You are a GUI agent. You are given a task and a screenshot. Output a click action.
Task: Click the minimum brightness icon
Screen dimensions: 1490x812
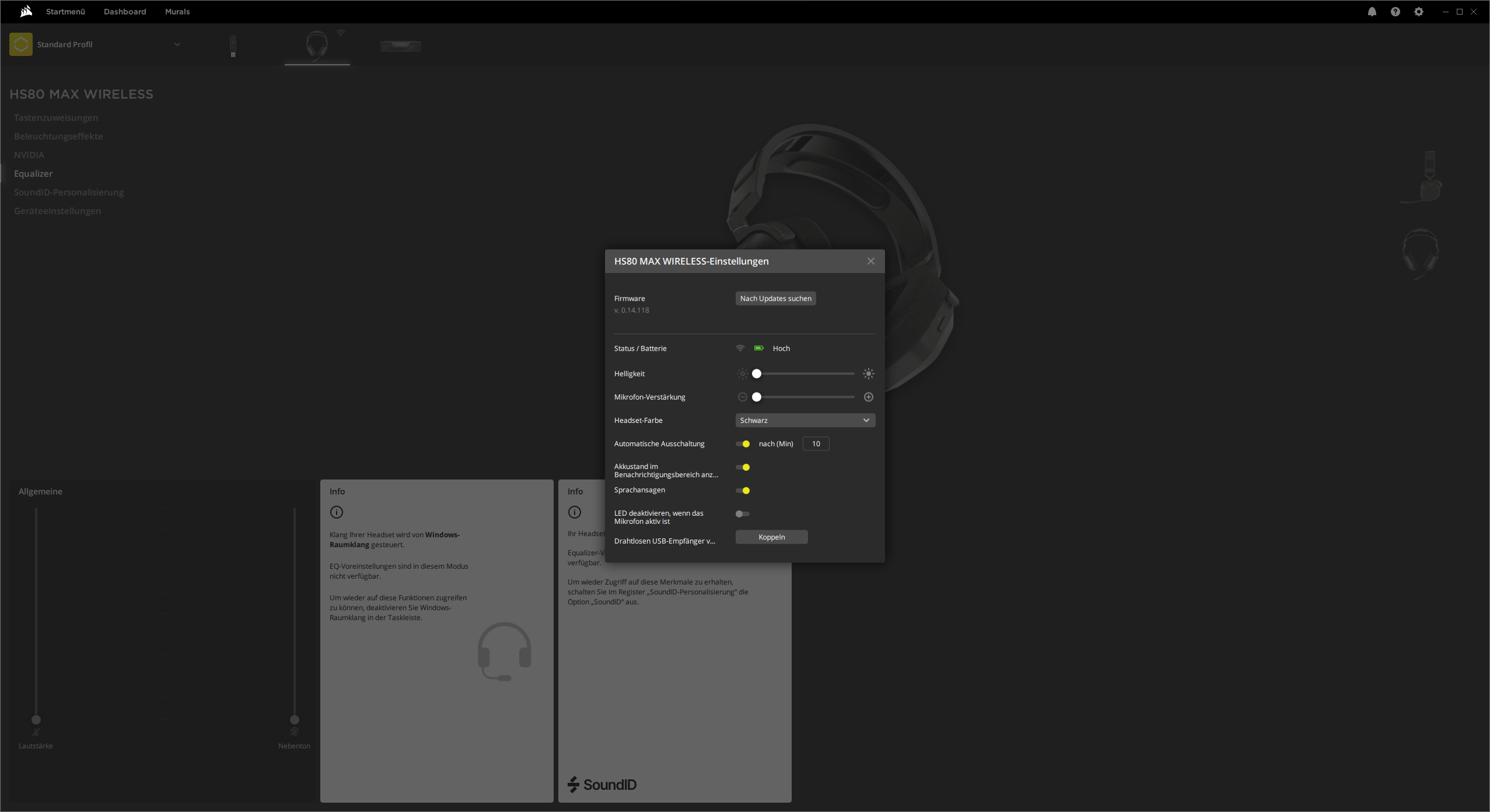[741, 373]
